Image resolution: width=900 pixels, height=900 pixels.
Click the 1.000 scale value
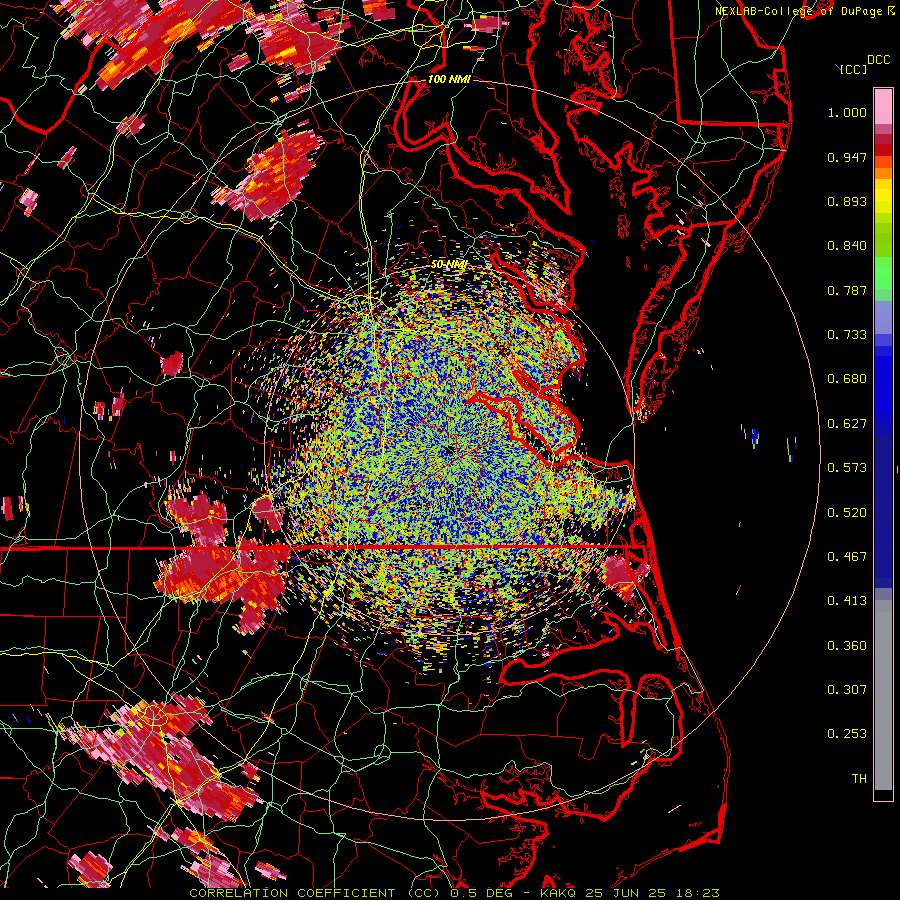click(847, 112)
